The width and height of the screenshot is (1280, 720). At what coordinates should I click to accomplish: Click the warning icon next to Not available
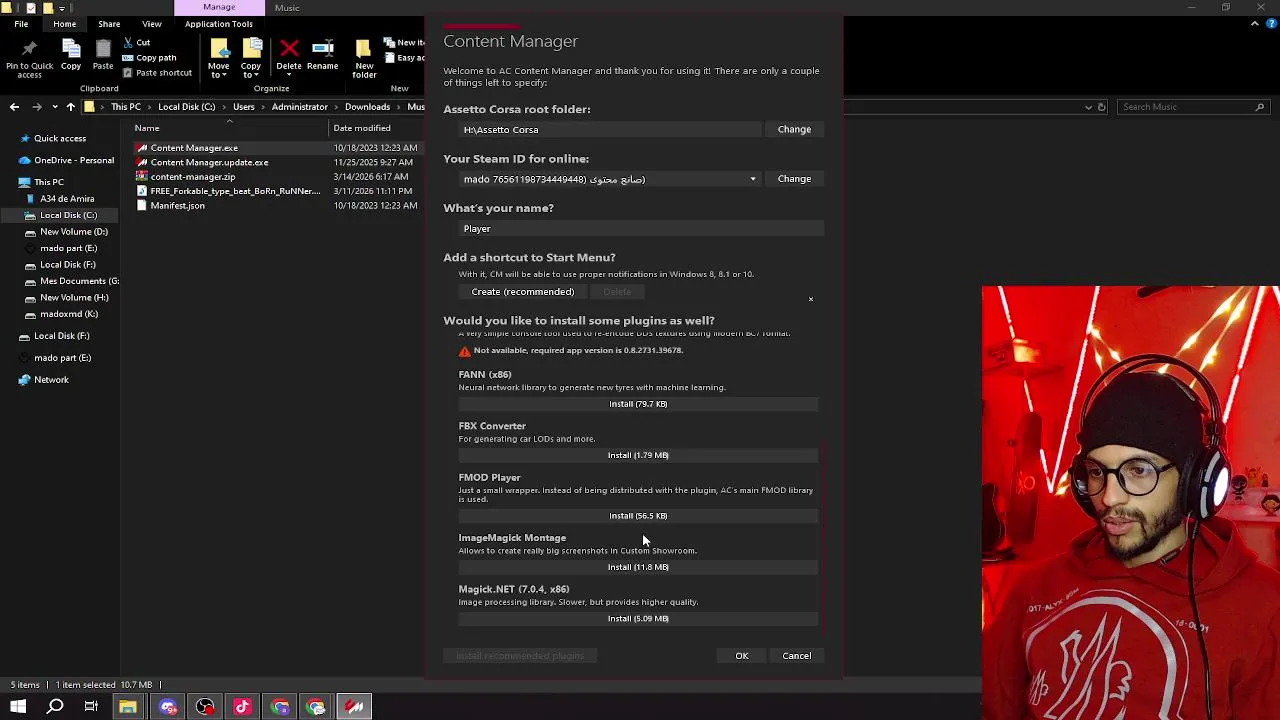pyautogui.click(x=464, y=351)
